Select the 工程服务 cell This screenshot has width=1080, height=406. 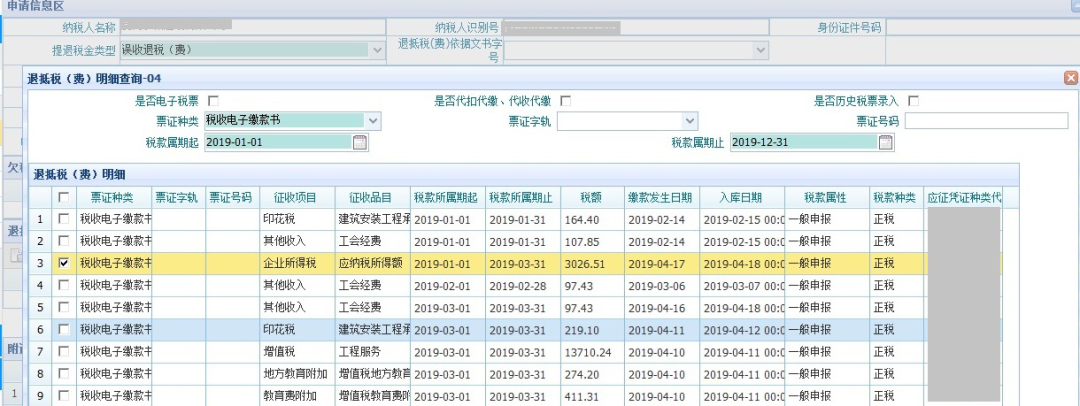[373, 352]
